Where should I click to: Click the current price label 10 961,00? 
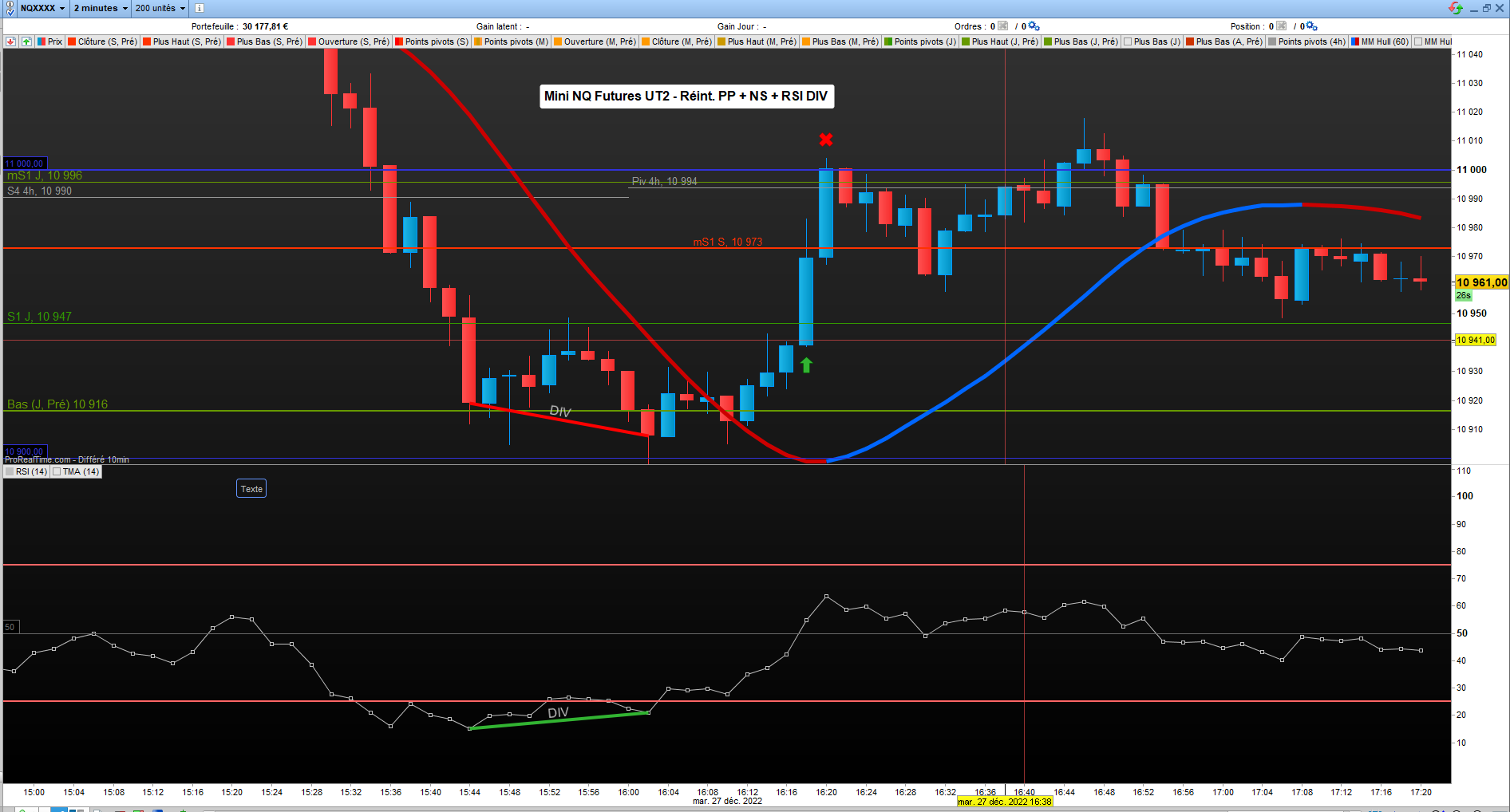tap(1481, 282)
